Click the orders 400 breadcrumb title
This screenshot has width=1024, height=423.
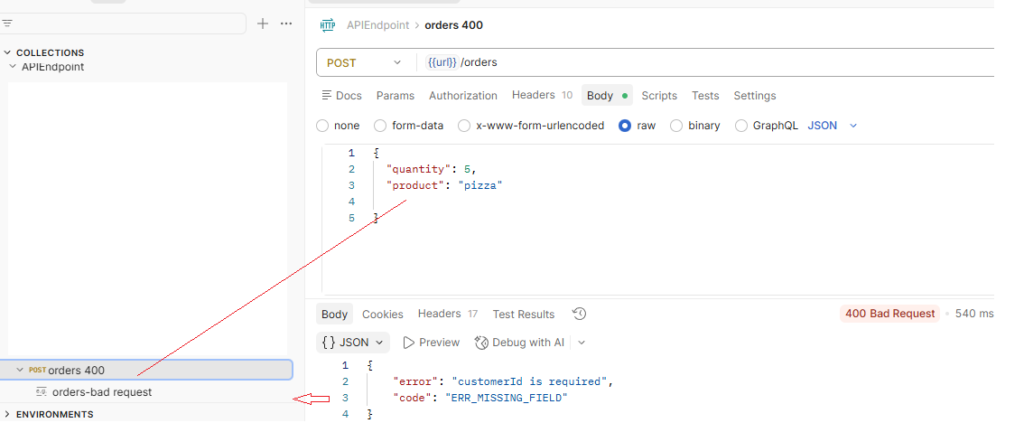coord(454,25)
